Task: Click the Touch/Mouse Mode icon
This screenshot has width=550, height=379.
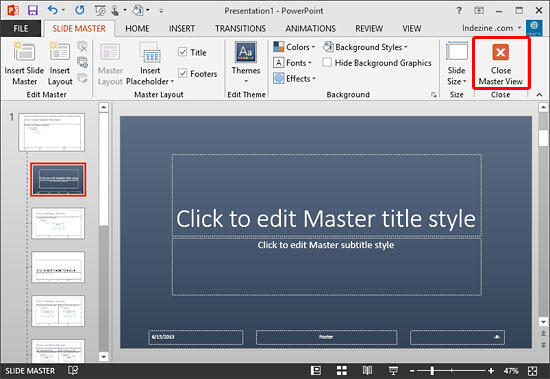Action: [x=115, y=11]
